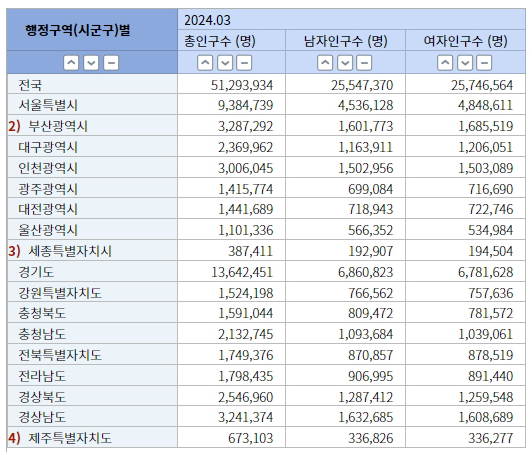This screenshot has height=452, width=532.
Task: Sort 총인구수 column ascending
Action: pos(205,63)
